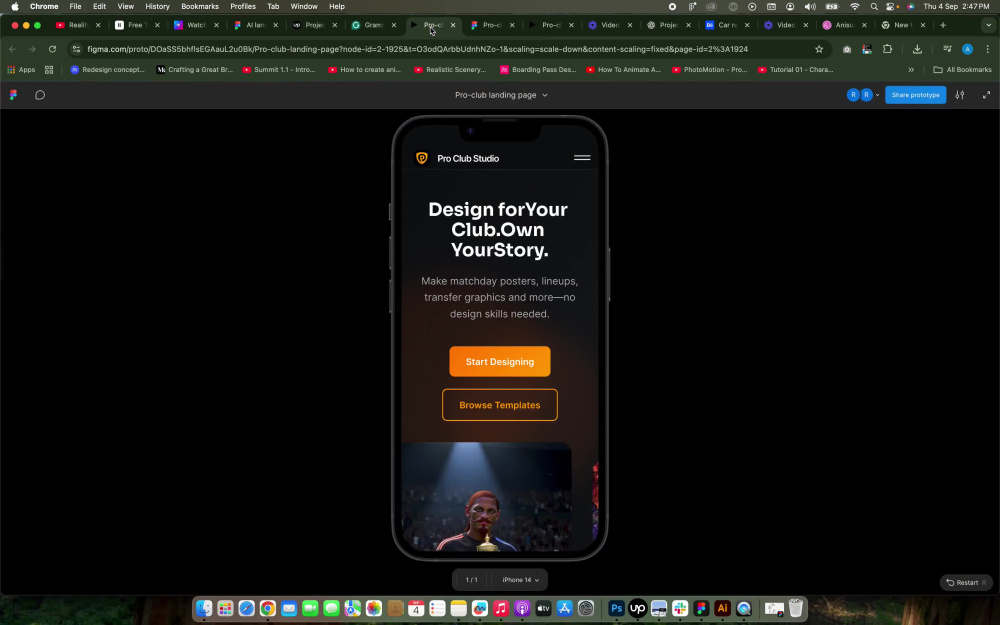Open the Boarding Pass Des... bookmark
This screenshot has height=625, width=1000.
[538, 70]
